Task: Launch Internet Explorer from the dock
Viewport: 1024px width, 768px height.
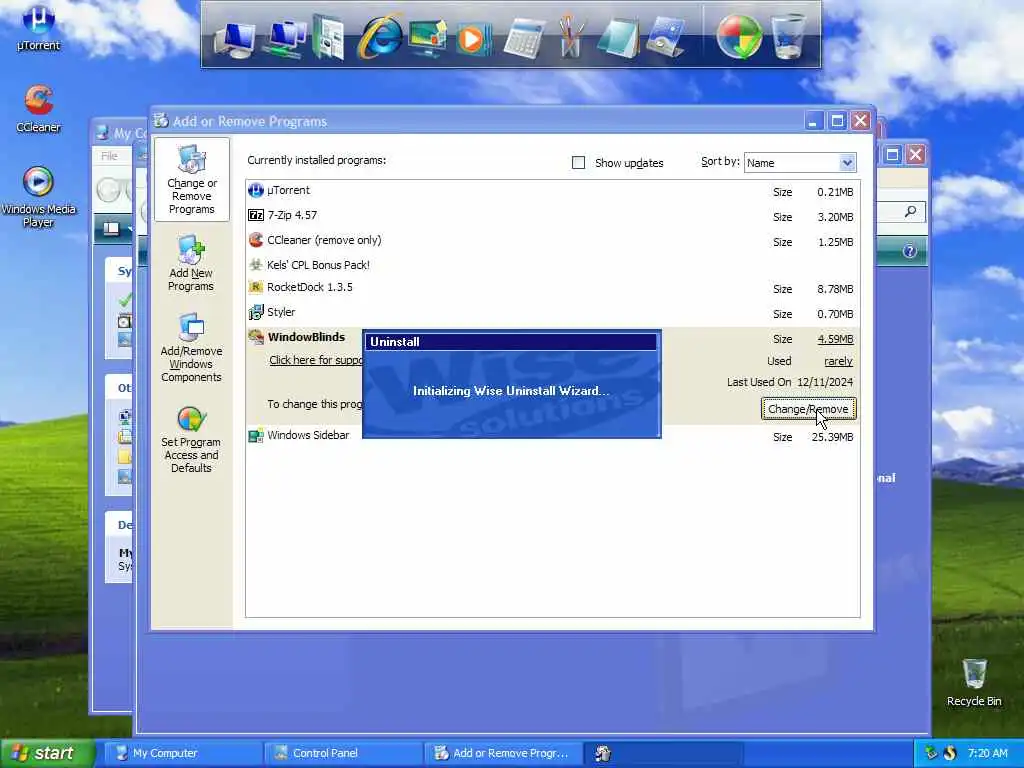Action: tap(379, 38)
